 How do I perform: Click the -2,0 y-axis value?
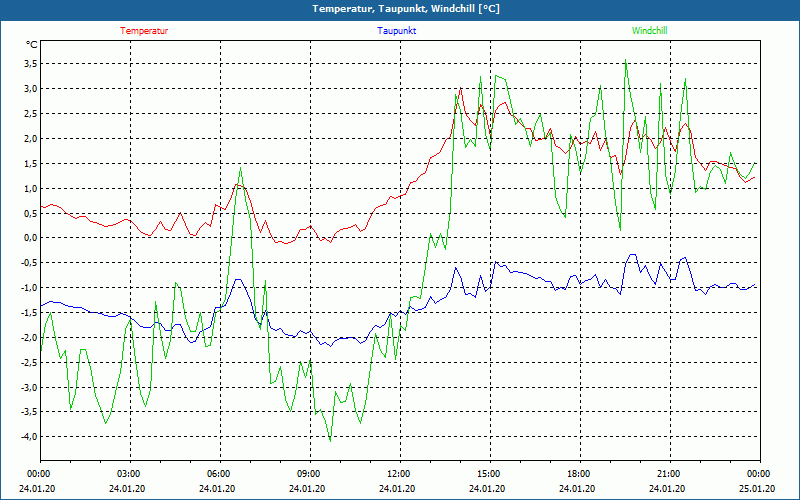point(29,338)
